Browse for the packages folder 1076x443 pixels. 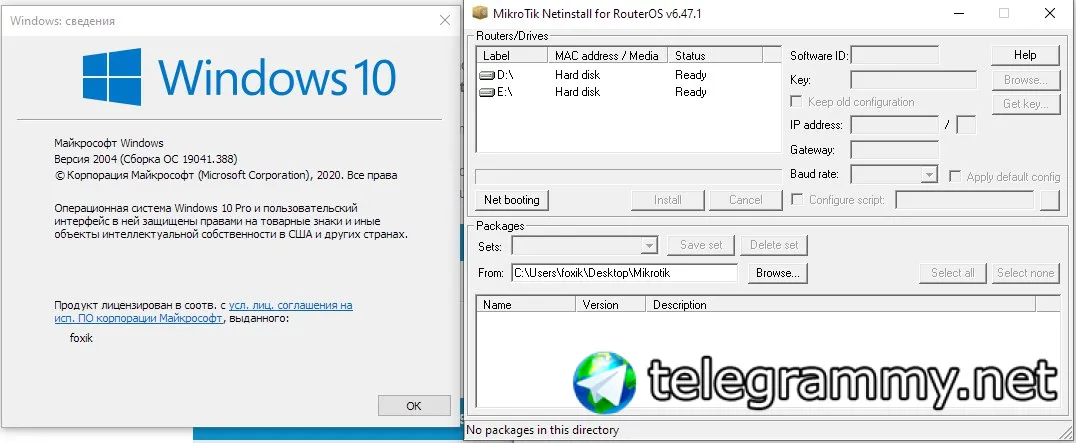coord(777,273)
